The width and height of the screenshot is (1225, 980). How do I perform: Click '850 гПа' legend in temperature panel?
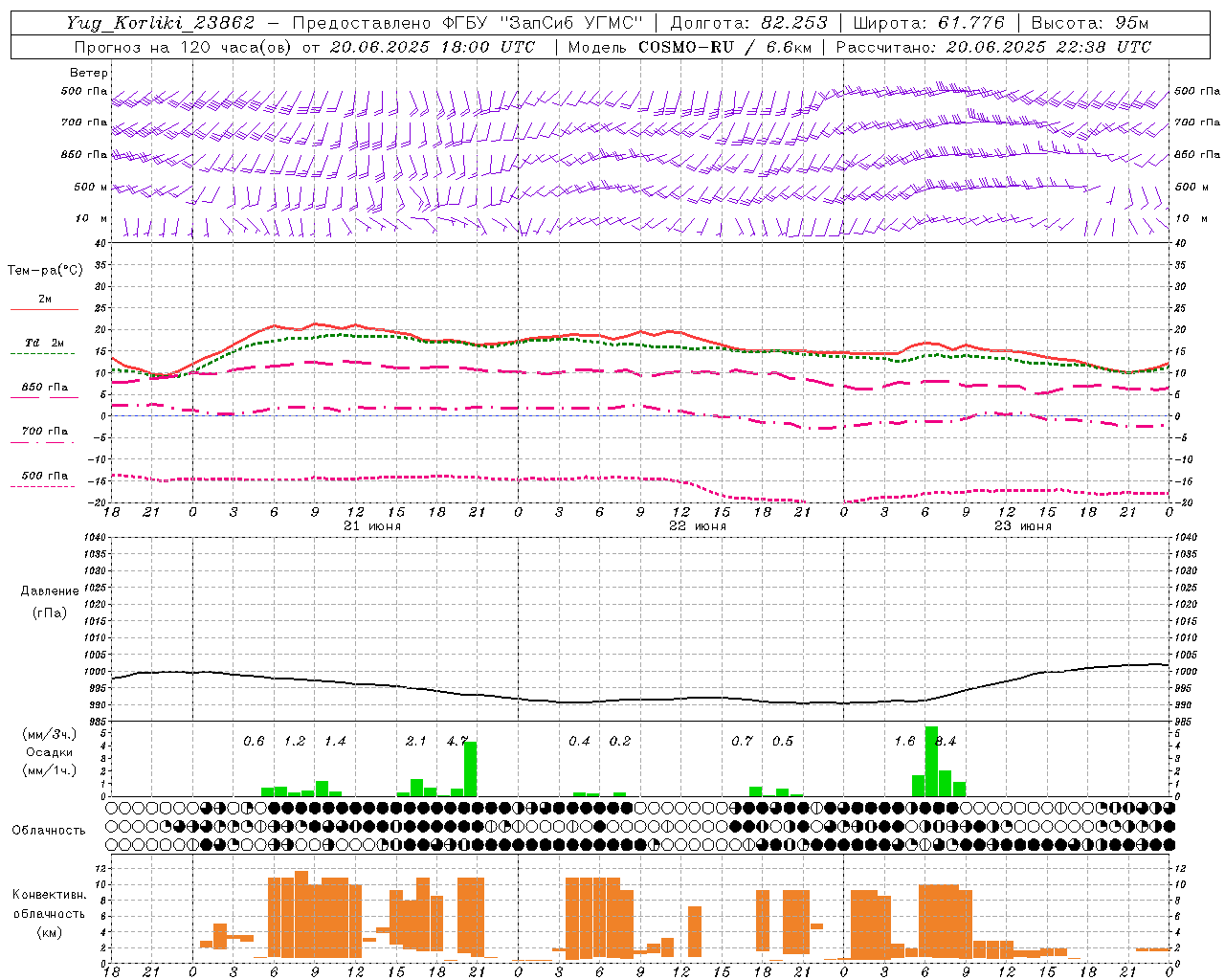coord(44,388)
